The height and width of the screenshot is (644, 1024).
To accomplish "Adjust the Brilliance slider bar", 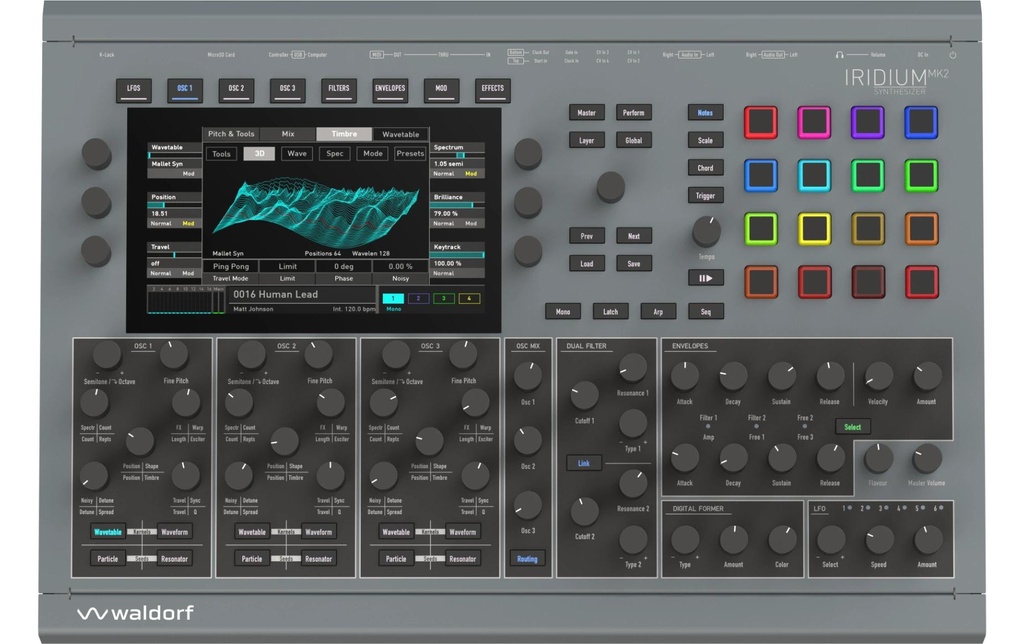I will point(458,205).
